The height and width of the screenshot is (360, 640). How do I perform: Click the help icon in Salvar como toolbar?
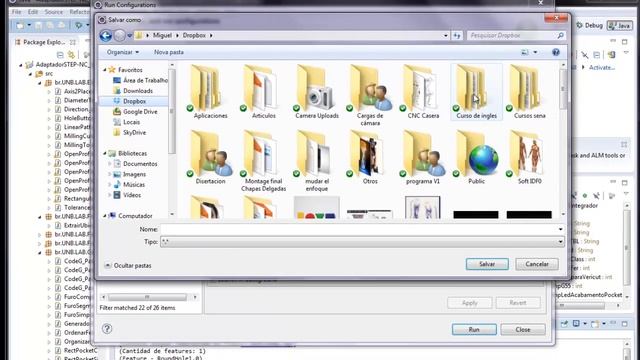pyautogui.click(x=556, y=52)
